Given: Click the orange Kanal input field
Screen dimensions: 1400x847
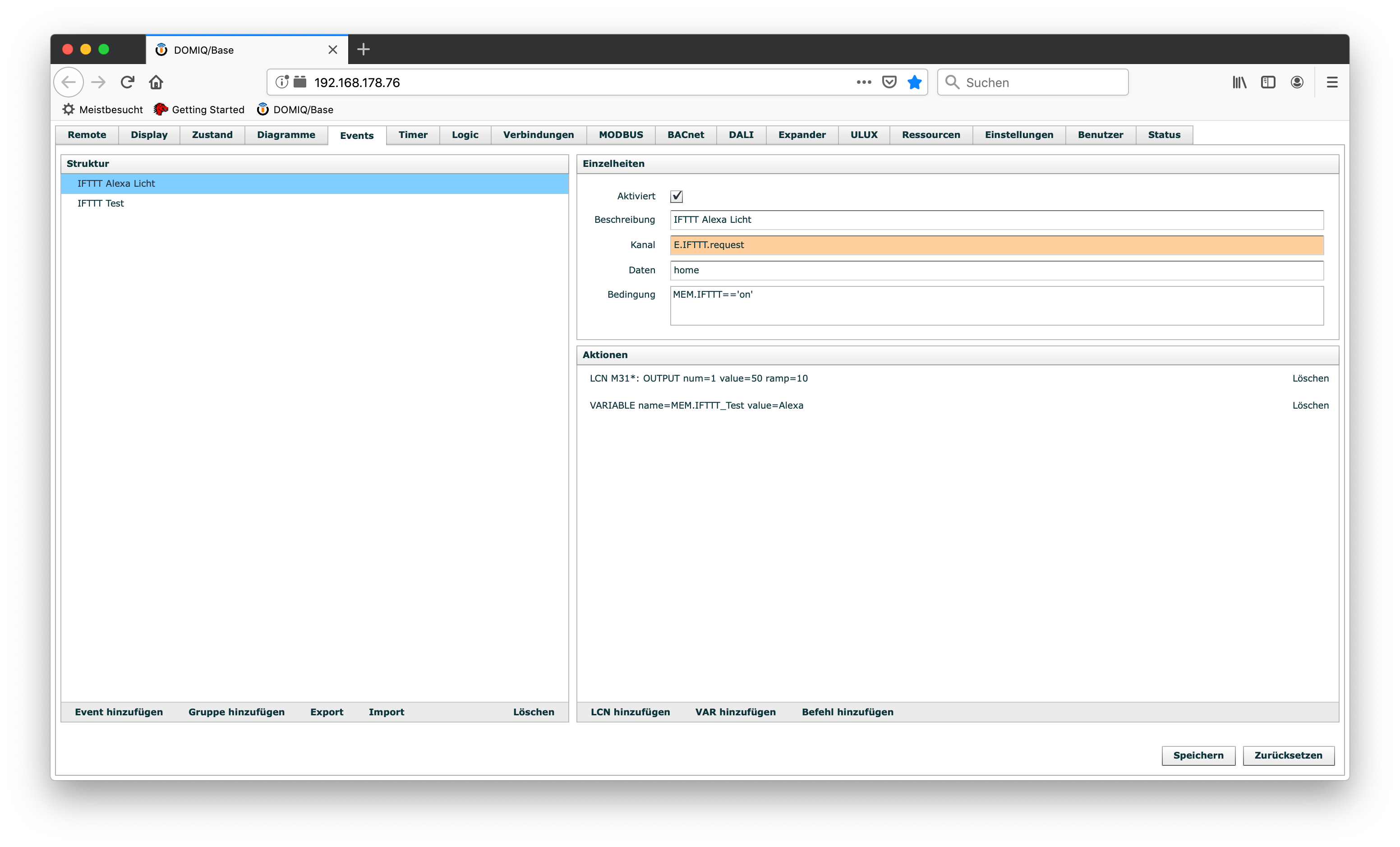Looking at the screenshot, I should tap(997, 245).
